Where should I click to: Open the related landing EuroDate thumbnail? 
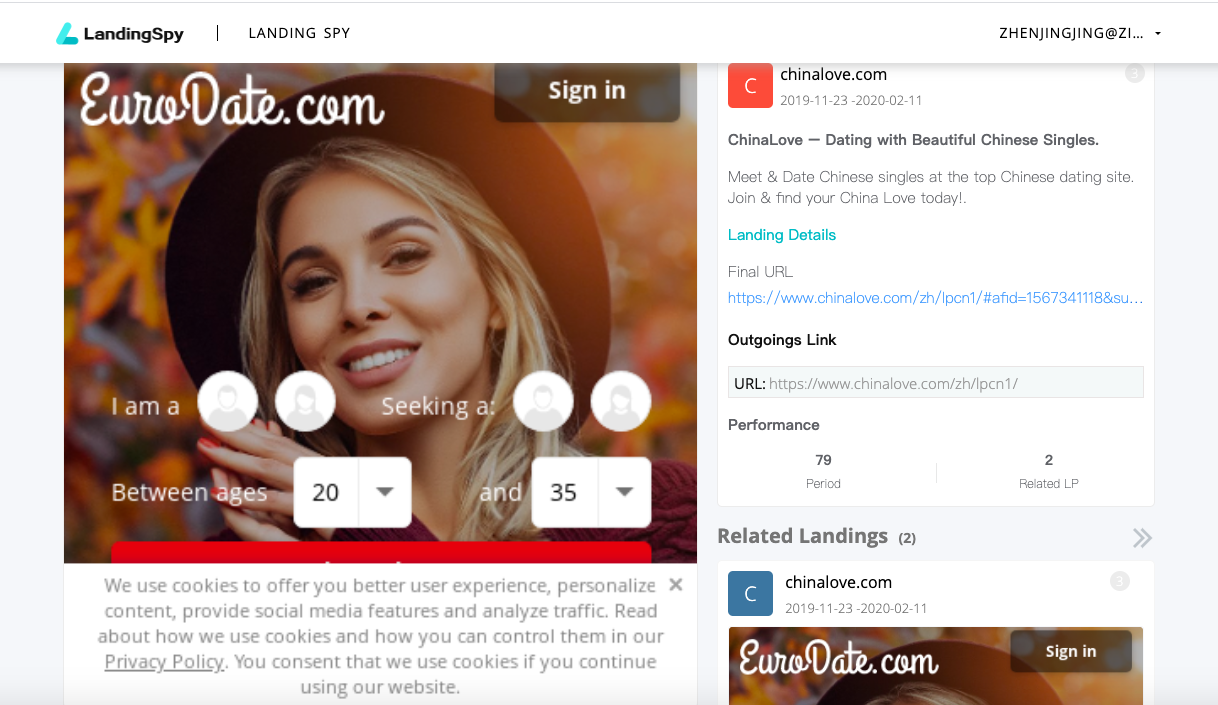click(x=935, y=665)
